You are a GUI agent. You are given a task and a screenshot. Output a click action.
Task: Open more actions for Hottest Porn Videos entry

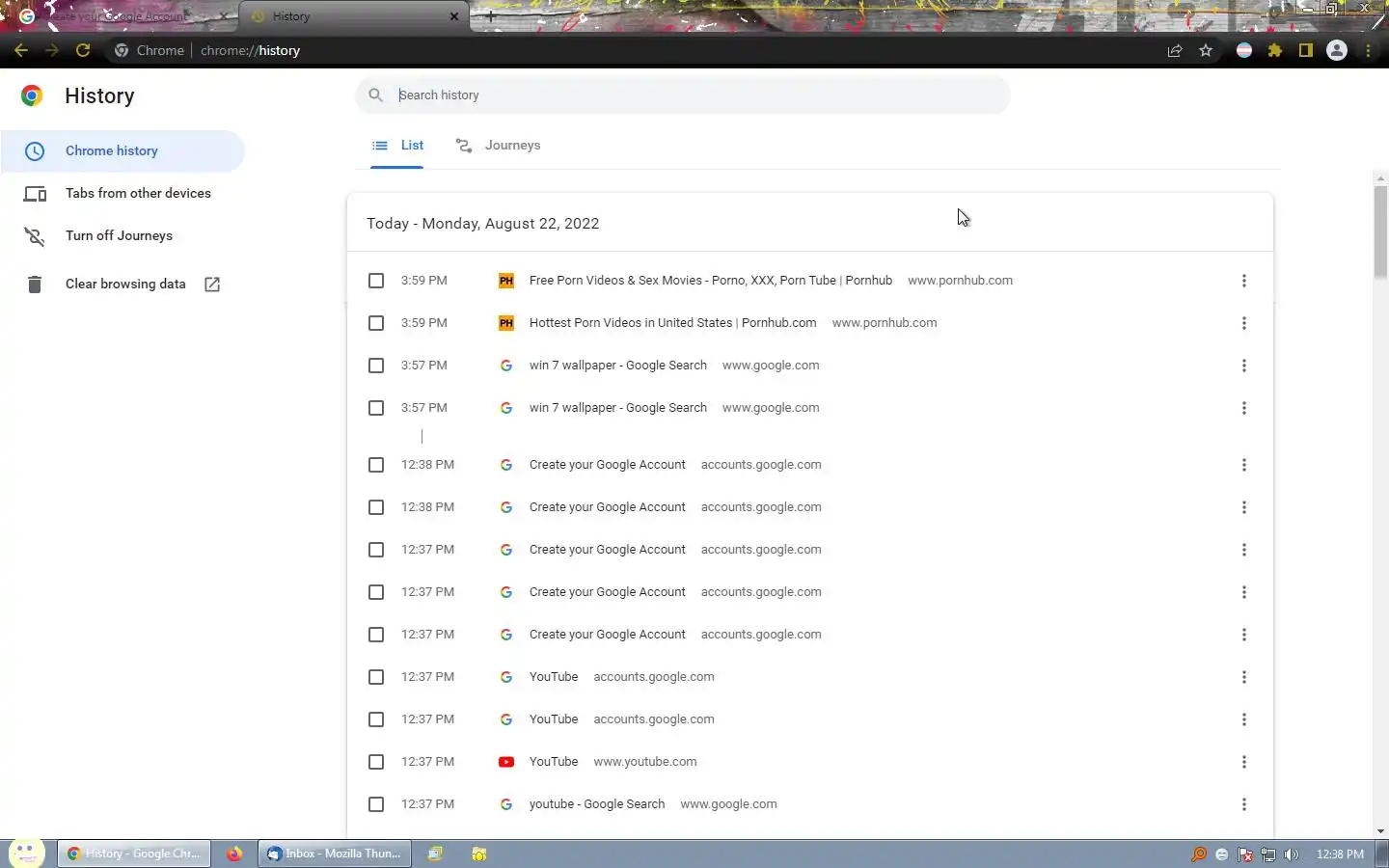point(1244,323)
